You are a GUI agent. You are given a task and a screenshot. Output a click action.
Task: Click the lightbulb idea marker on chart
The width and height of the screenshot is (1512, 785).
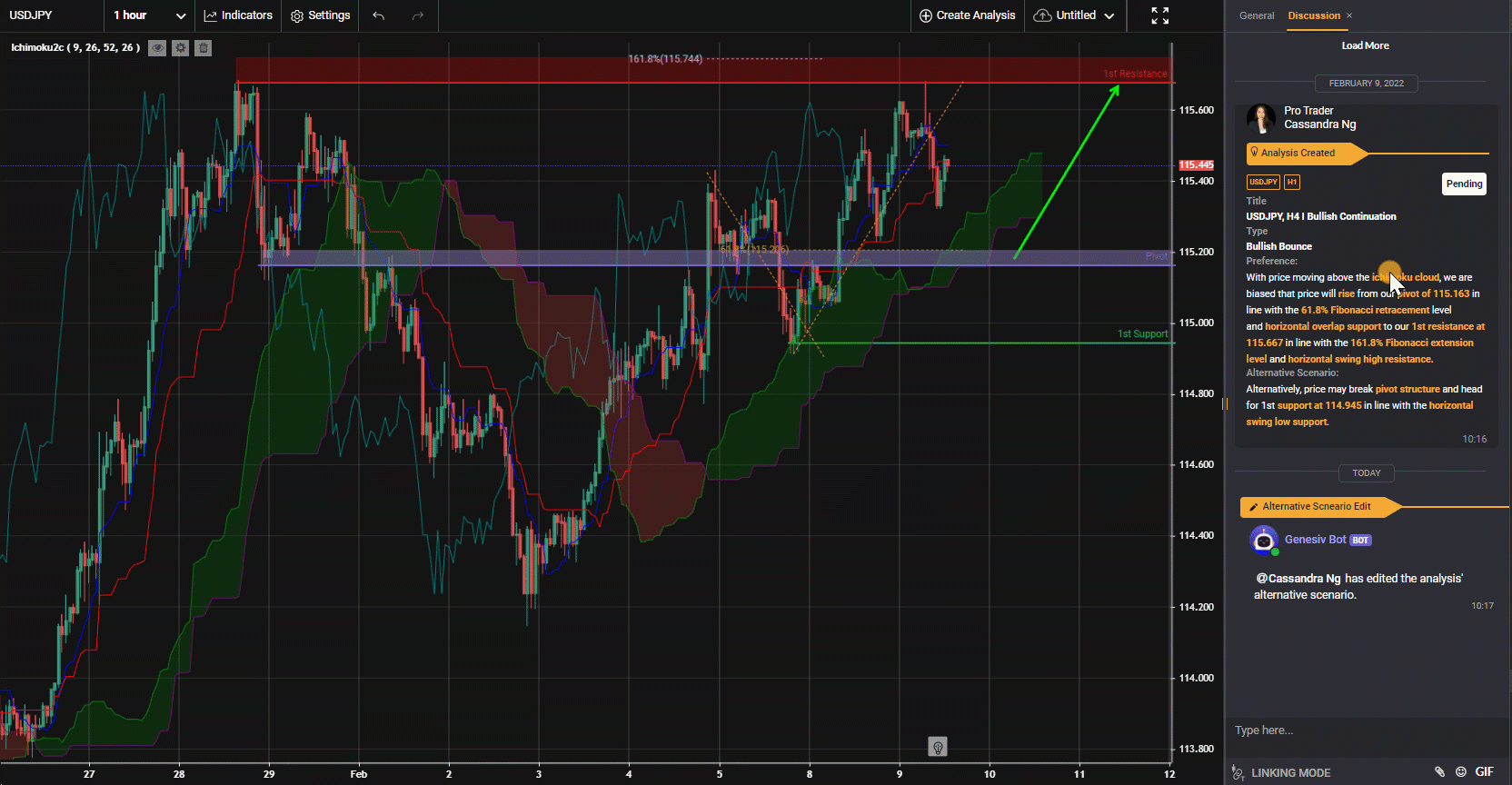pos(938,747)
